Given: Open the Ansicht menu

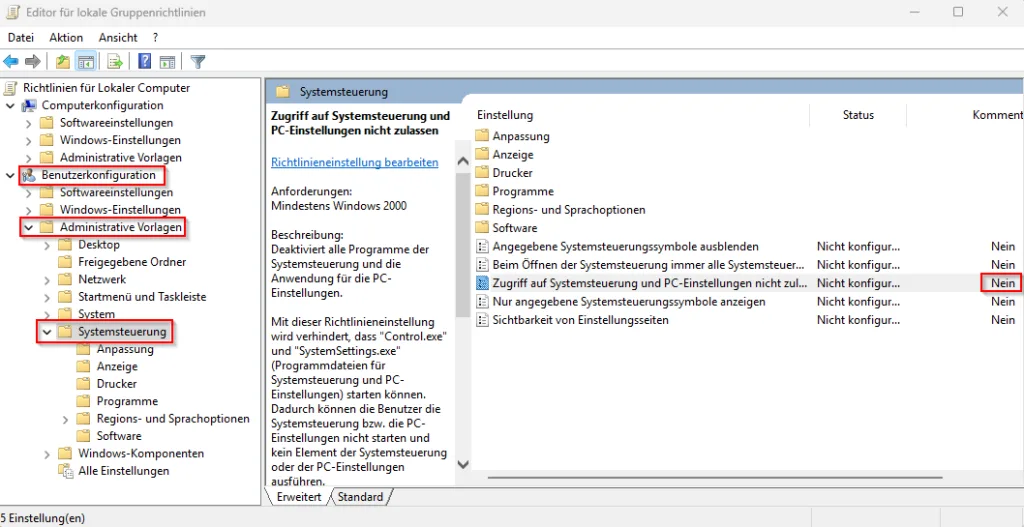Looking at the screenshot, I should [x=118, y=37].
